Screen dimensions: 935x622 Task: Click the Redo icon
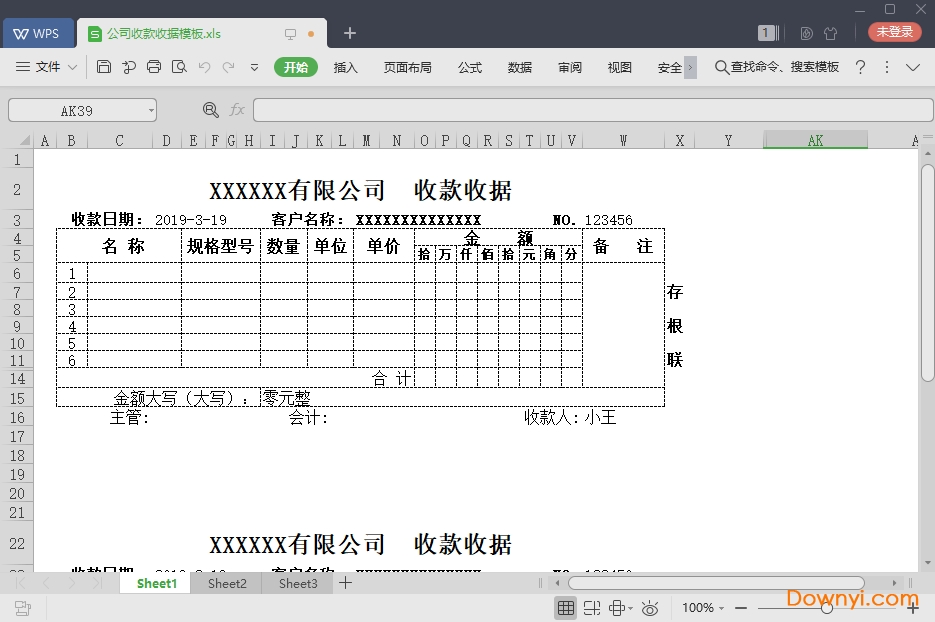click(230, 67)
